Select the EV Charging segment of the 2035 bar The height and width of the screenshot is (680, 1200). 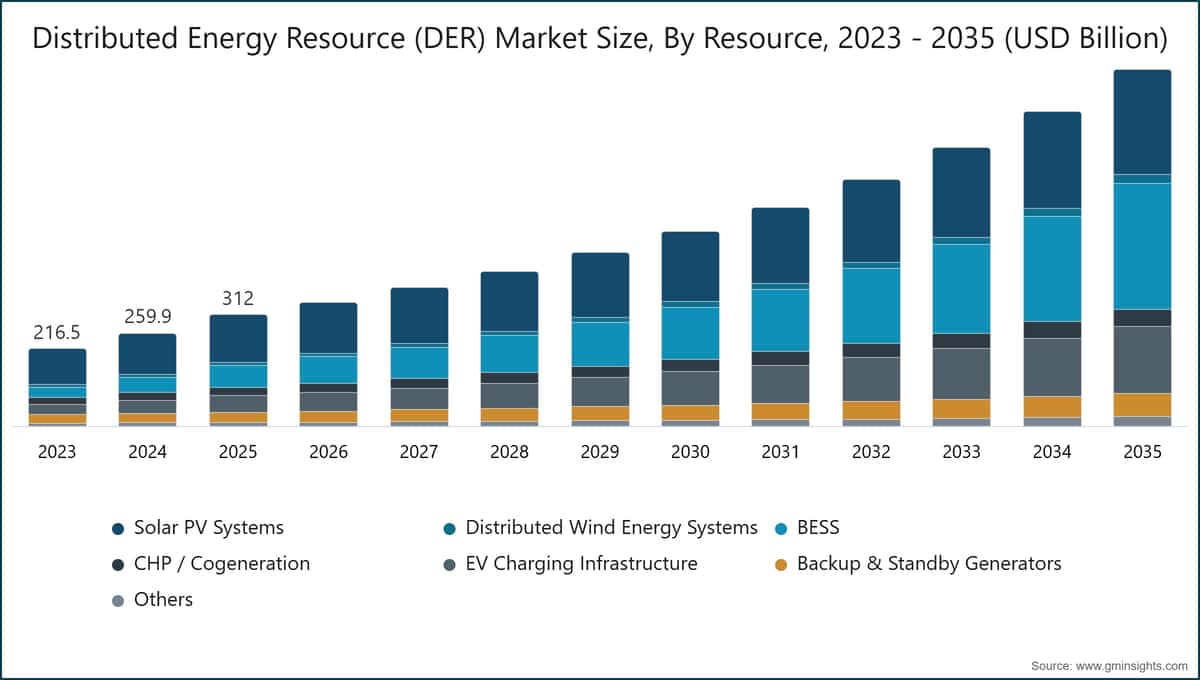(x=1142, y=359)
